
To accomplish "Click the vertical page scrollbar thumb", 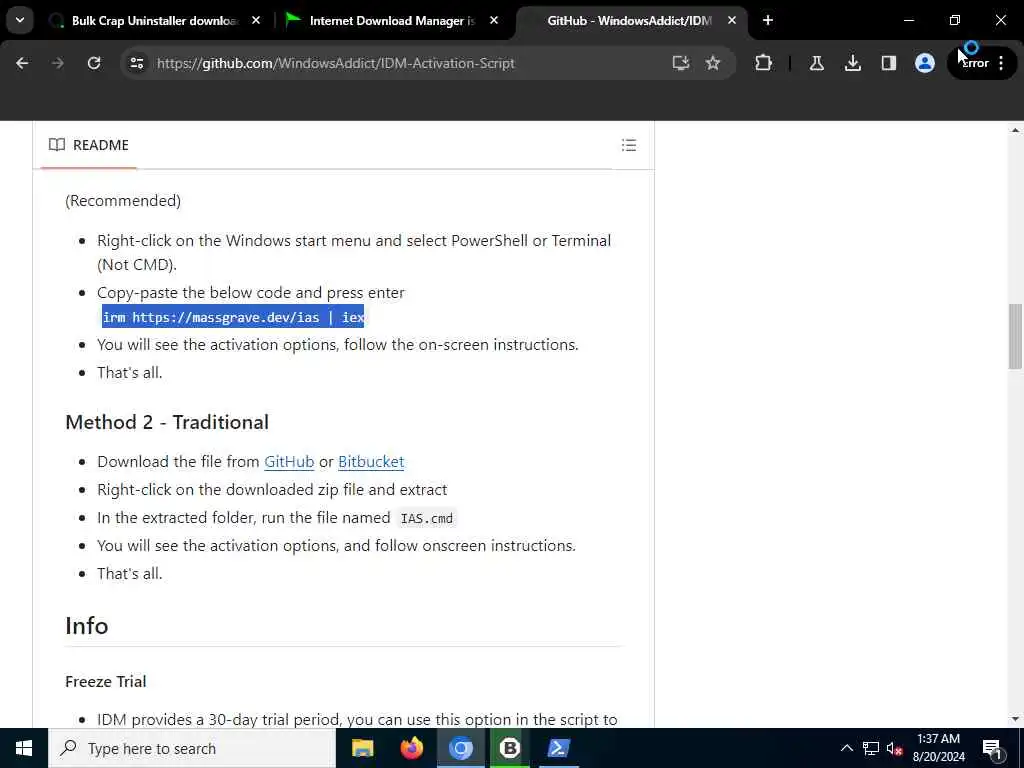I will coord(1015,336).
